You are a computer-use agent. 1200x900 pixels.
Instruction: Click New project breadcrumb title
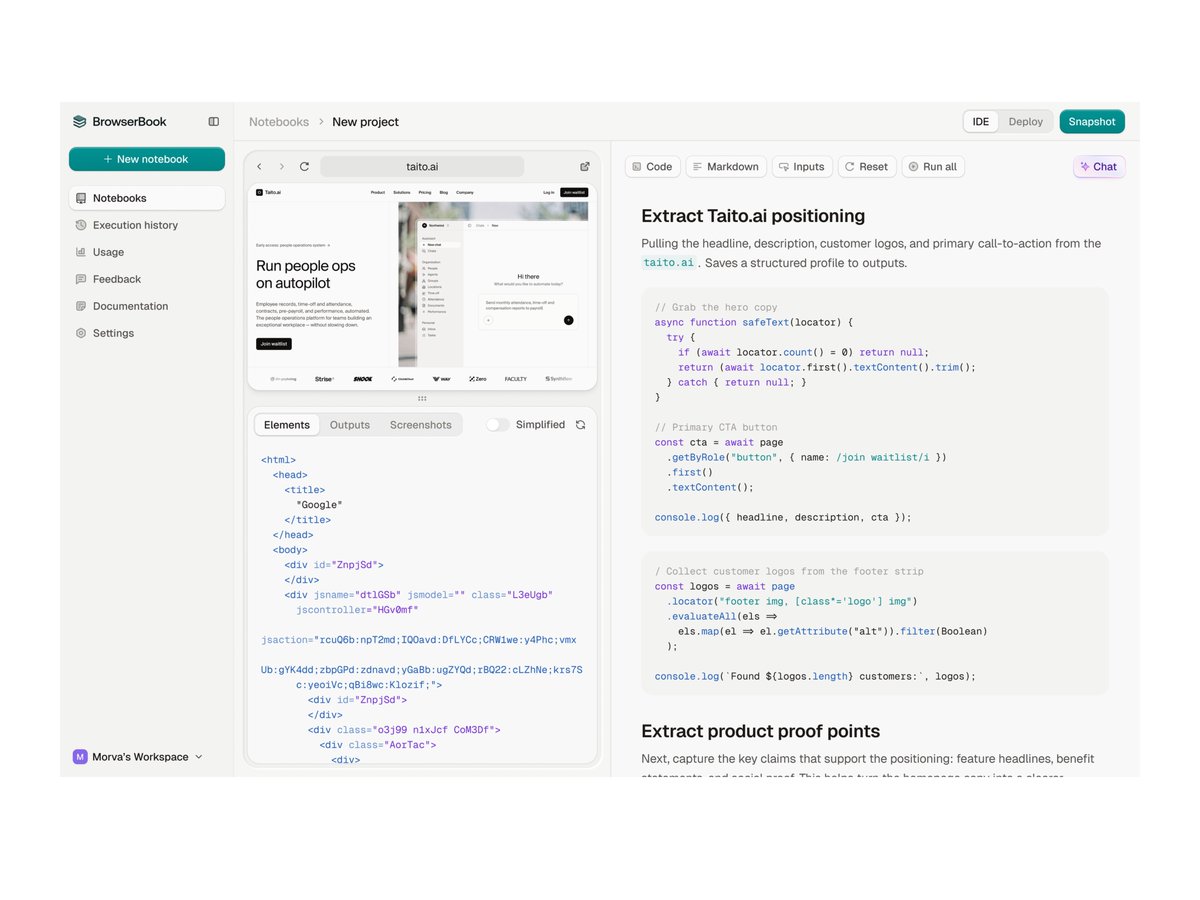click(x=365, y=122)
